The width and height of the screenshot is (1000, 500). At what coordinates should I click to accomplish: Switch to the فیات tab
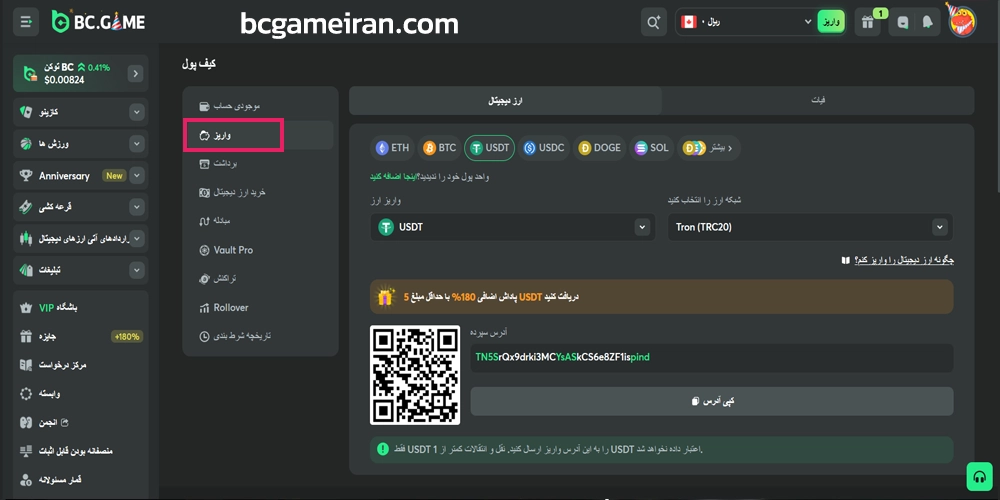[x=818, y=101]
